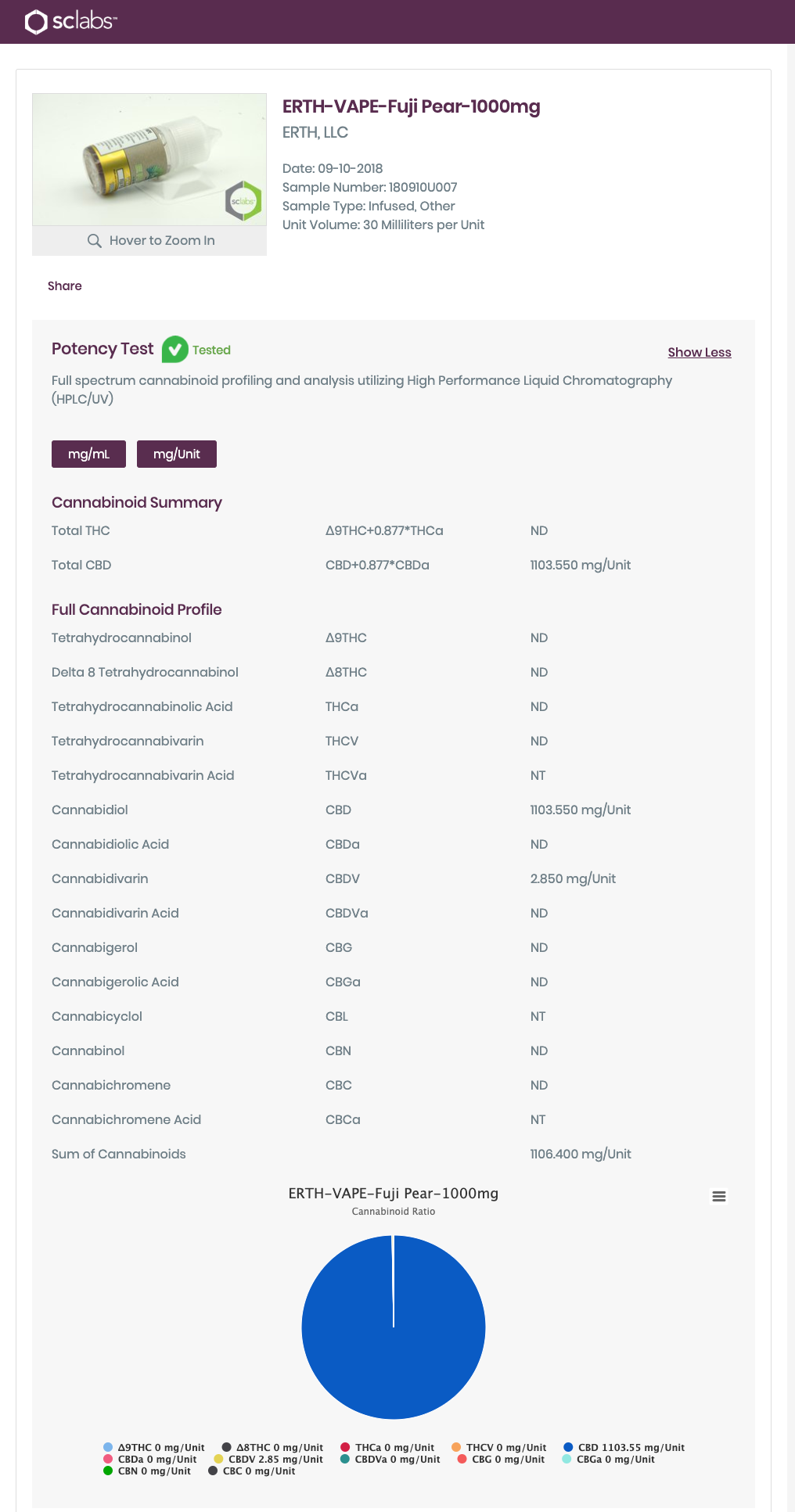795x1512 pixels.
Task: Click the green Tested checkmark badge
Action: pyautogui.click(x=174, y=350)
